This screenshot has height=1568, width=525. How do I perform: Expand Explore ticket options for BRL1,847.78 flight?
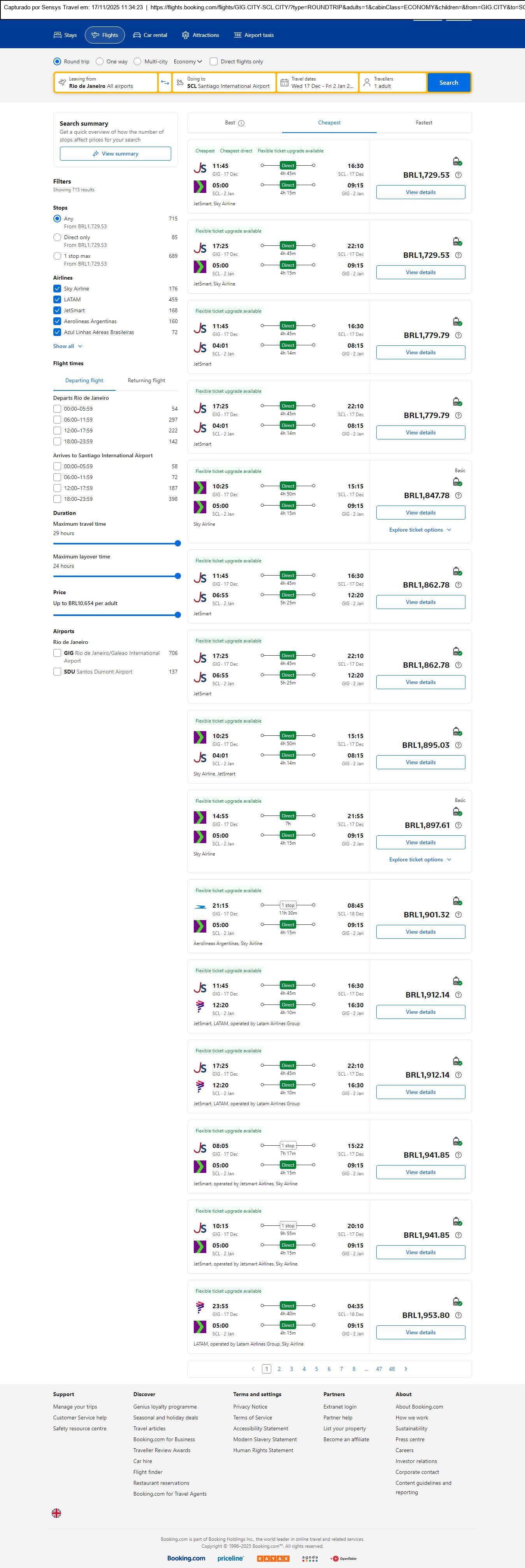[x=420, y=530]
